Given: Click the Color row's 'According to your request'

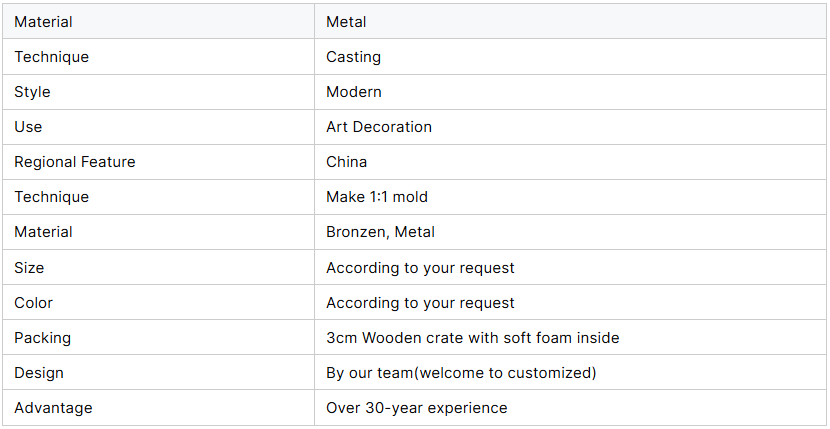Looking at the screenshot, I should tap(420, 303).
